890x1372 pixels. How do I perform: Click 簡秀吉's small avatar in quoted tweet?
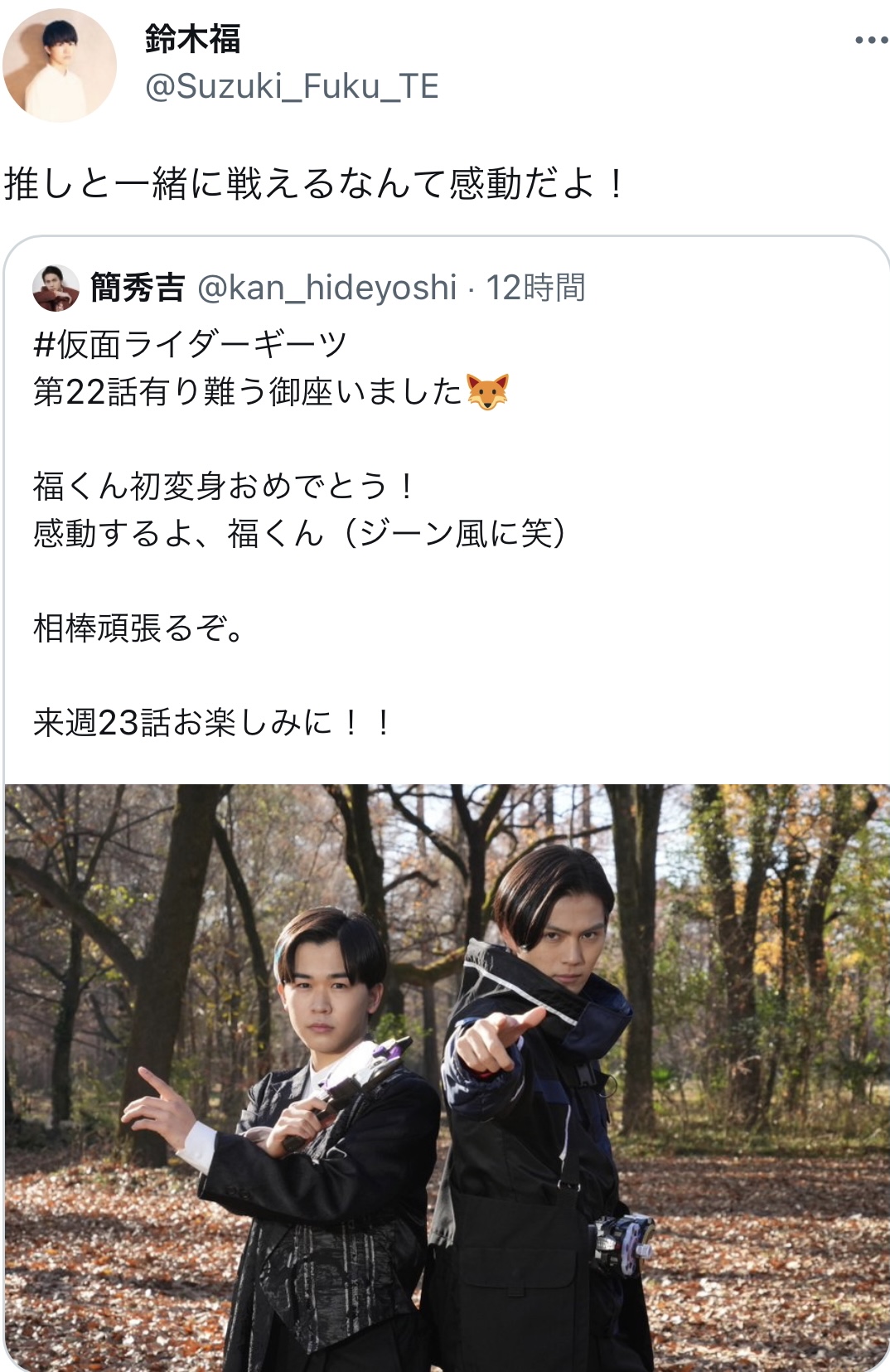[56, 288]
